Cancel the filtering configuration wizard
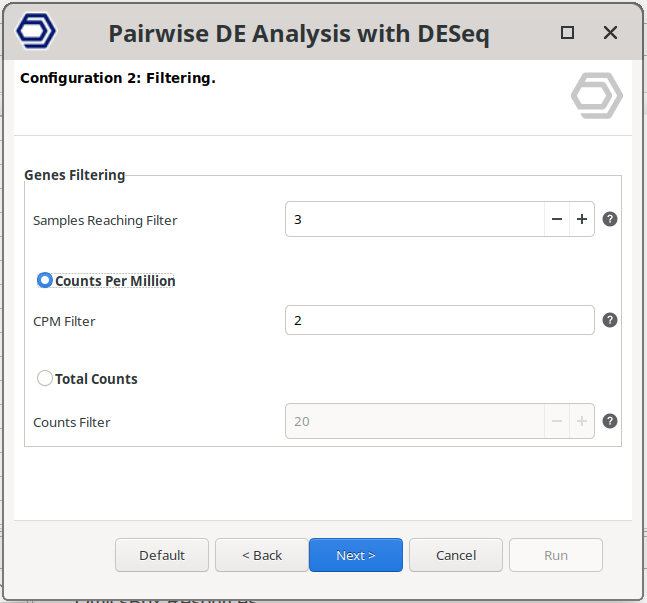The height and width of the screenshot is (603, 647). pos(456,555)
